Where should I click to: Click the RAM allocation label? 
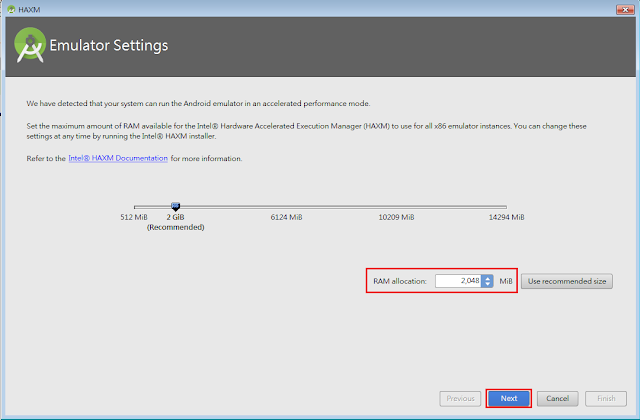coord(400,281)
